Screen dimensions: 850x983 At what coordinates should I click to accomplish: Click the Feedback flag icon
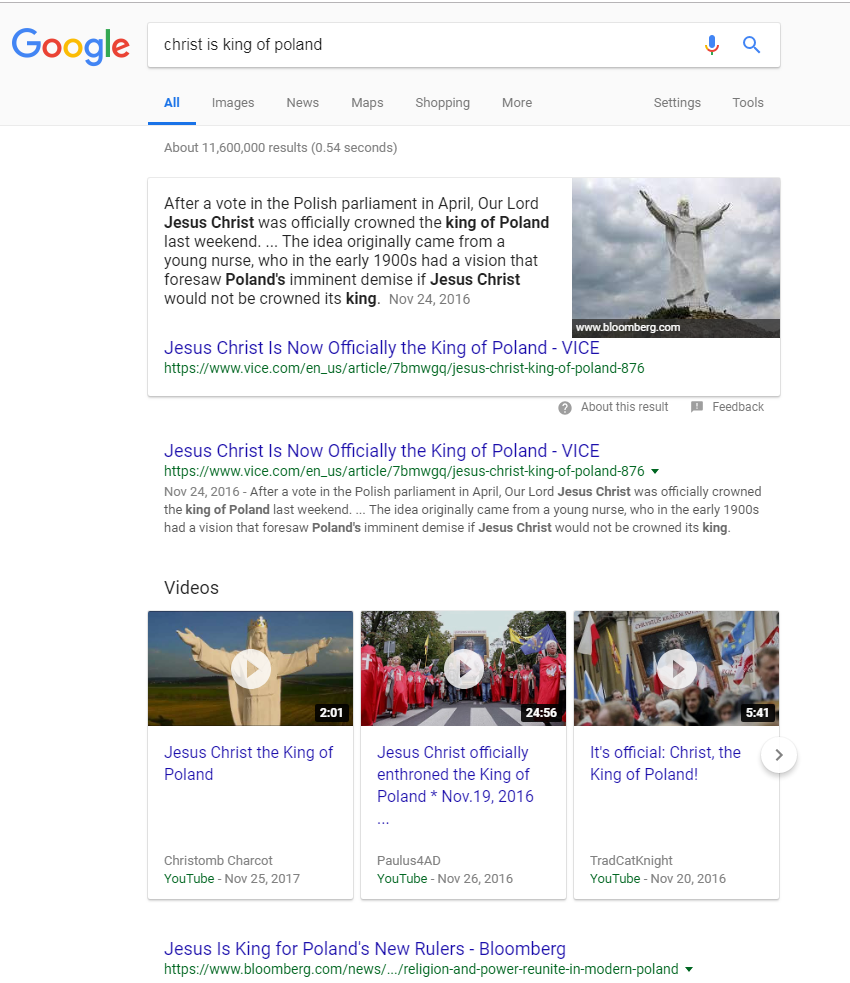click(696, 407)
